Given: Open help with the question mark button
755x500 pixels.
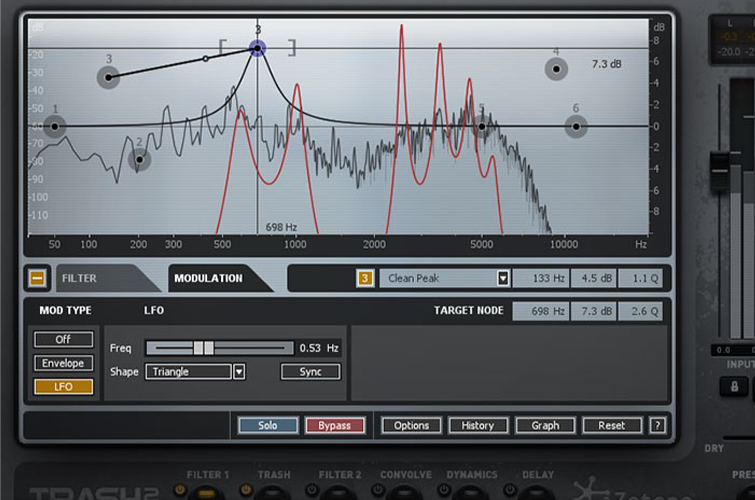Looking at the screenshot, I should point(657,425).
